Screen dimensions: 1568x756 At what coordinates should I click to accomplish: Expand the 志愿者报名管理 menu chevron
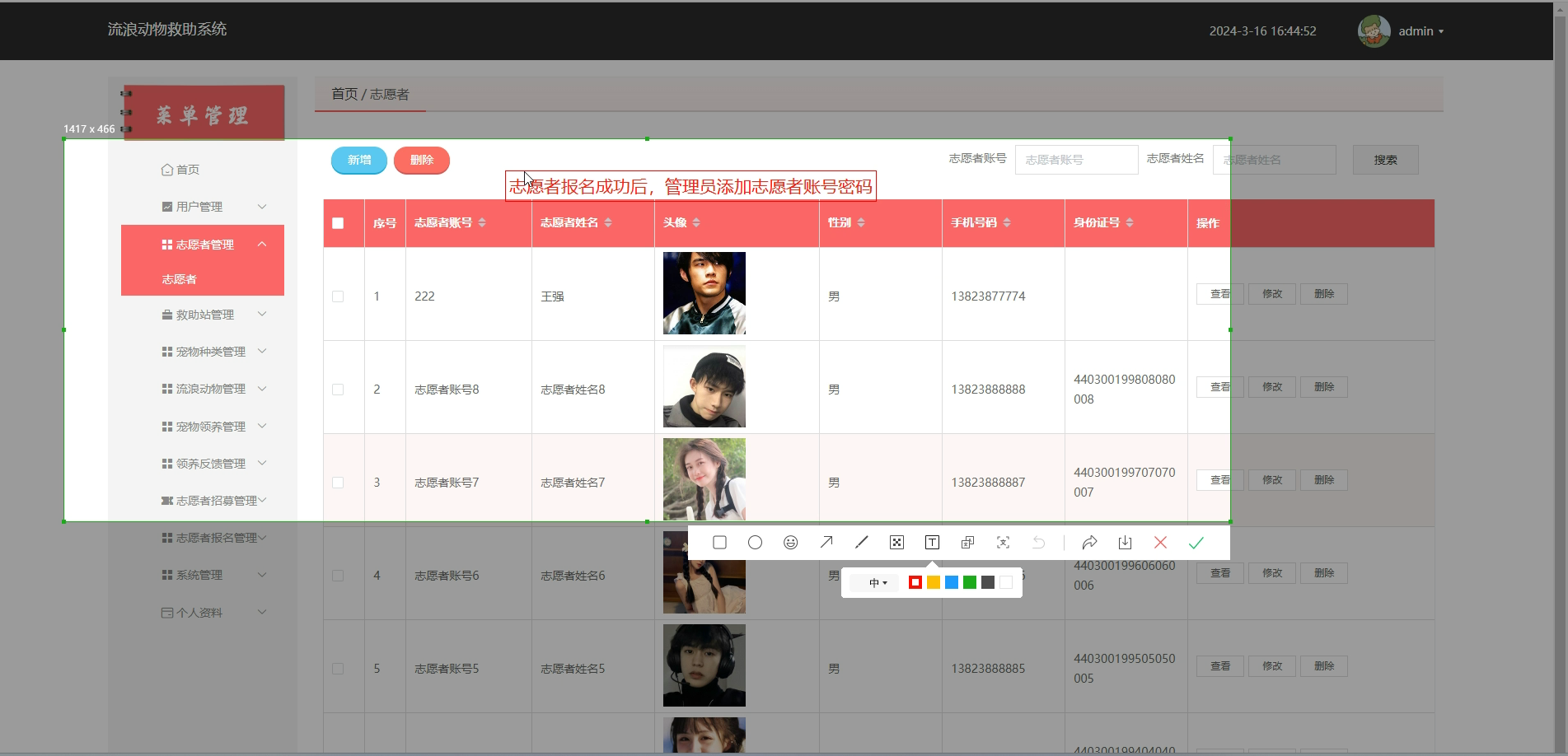[262, 538]
